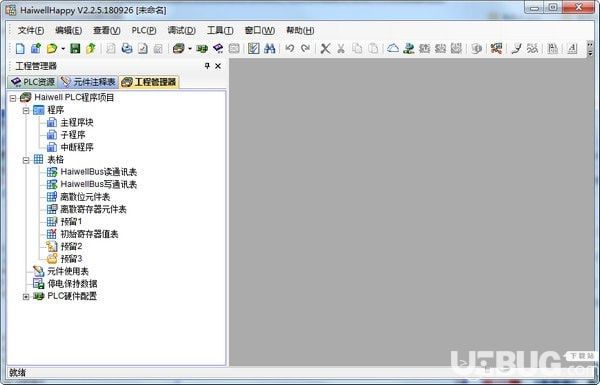
Task: Close the 工程管理器 panel
Action: [x=218, y=66]
